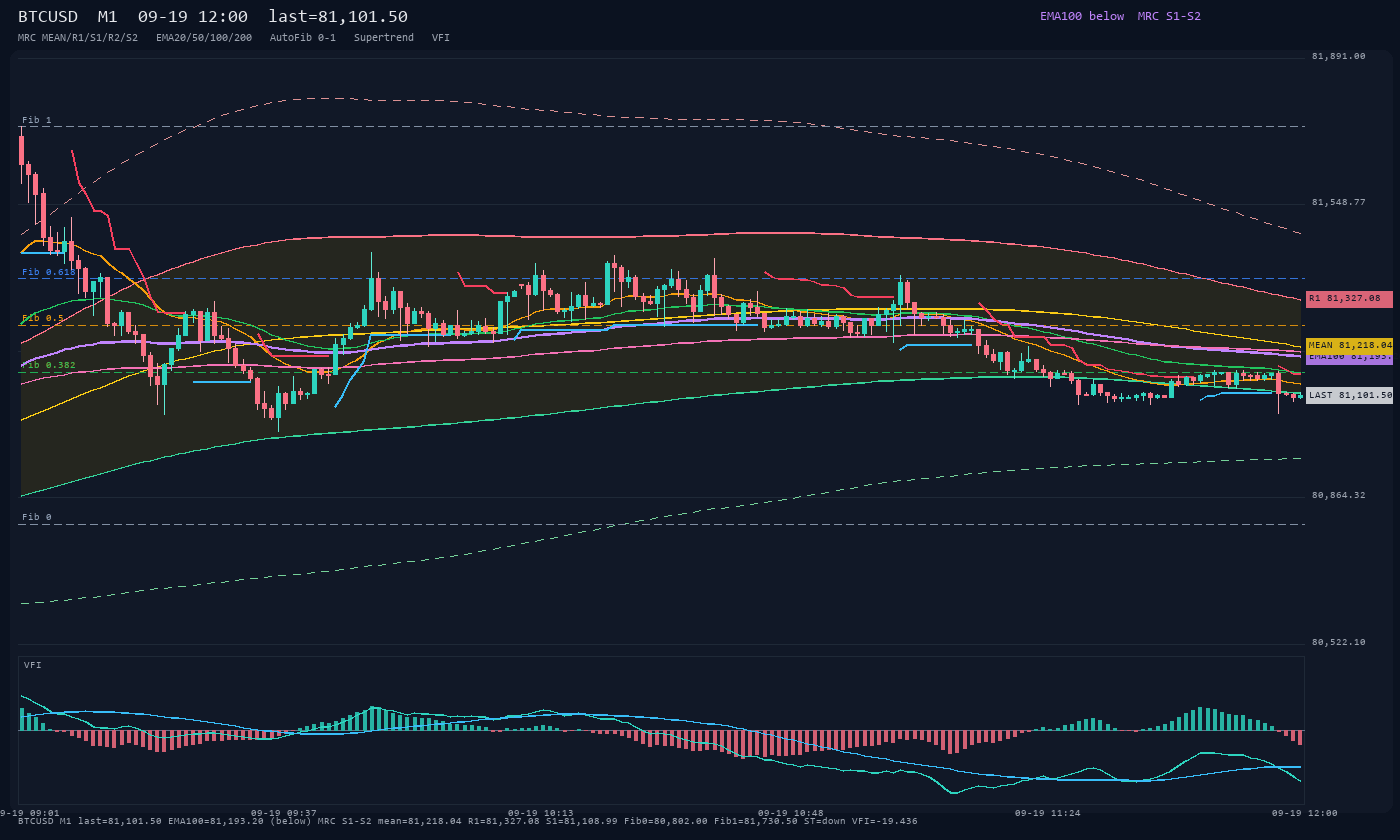Select the 09-19 11:24 time axis label
Image resolution: width=1400 pixels, height=840 pixels.
(x=1048, y=813)
